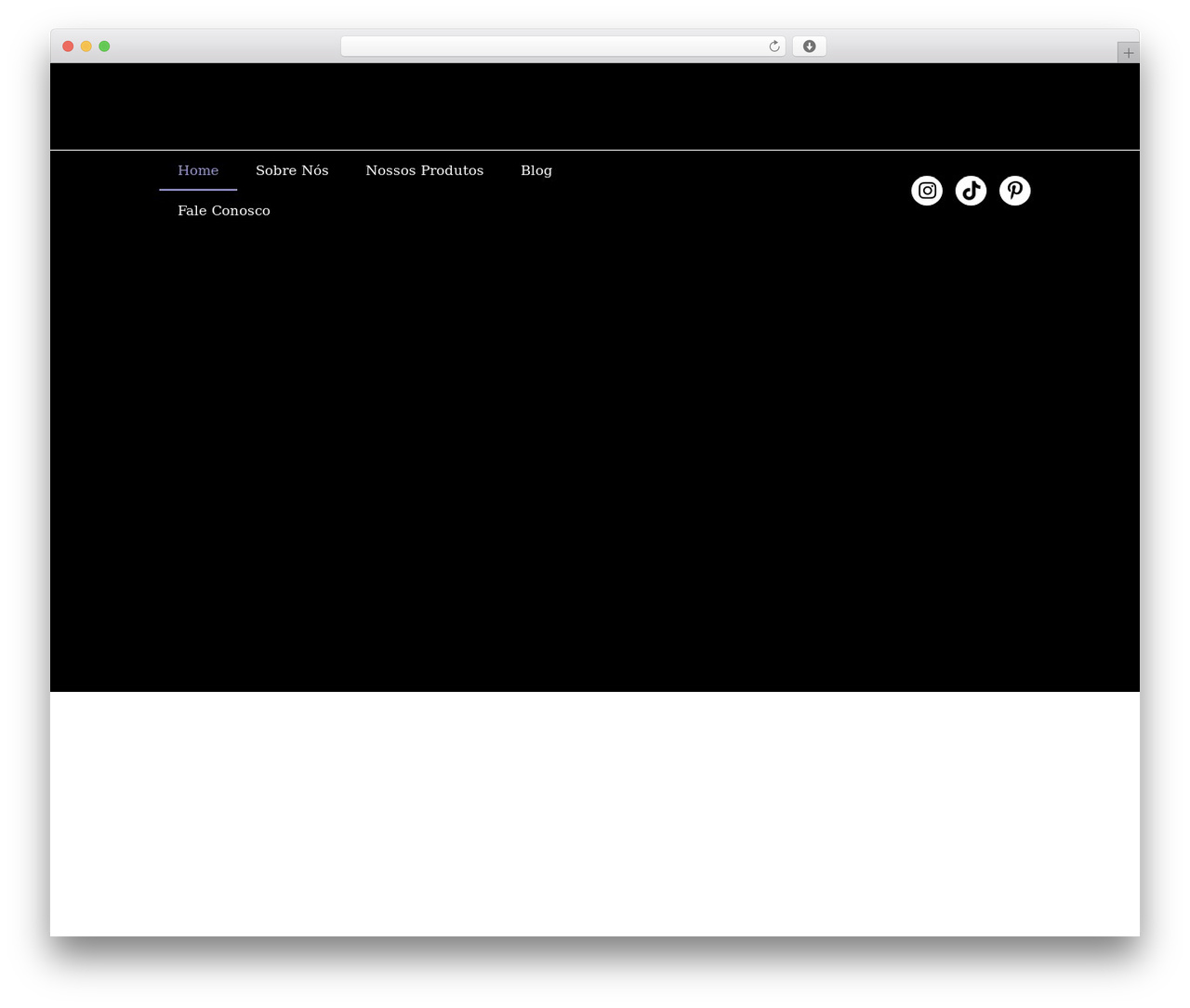Focus the browser address bar
Screen dimensions: 1190x1008
pyautogui.click(x=562, y=46)
